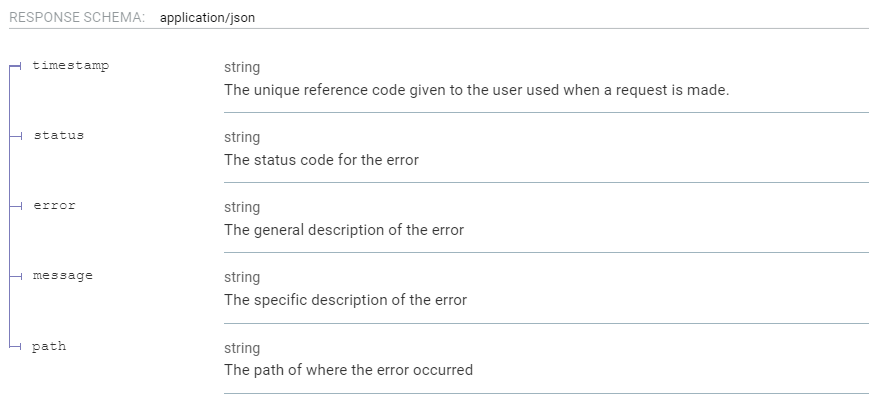The image size is (873, 402).
Task: Click the tree connector beside path
Action: (x=15, y=346)
